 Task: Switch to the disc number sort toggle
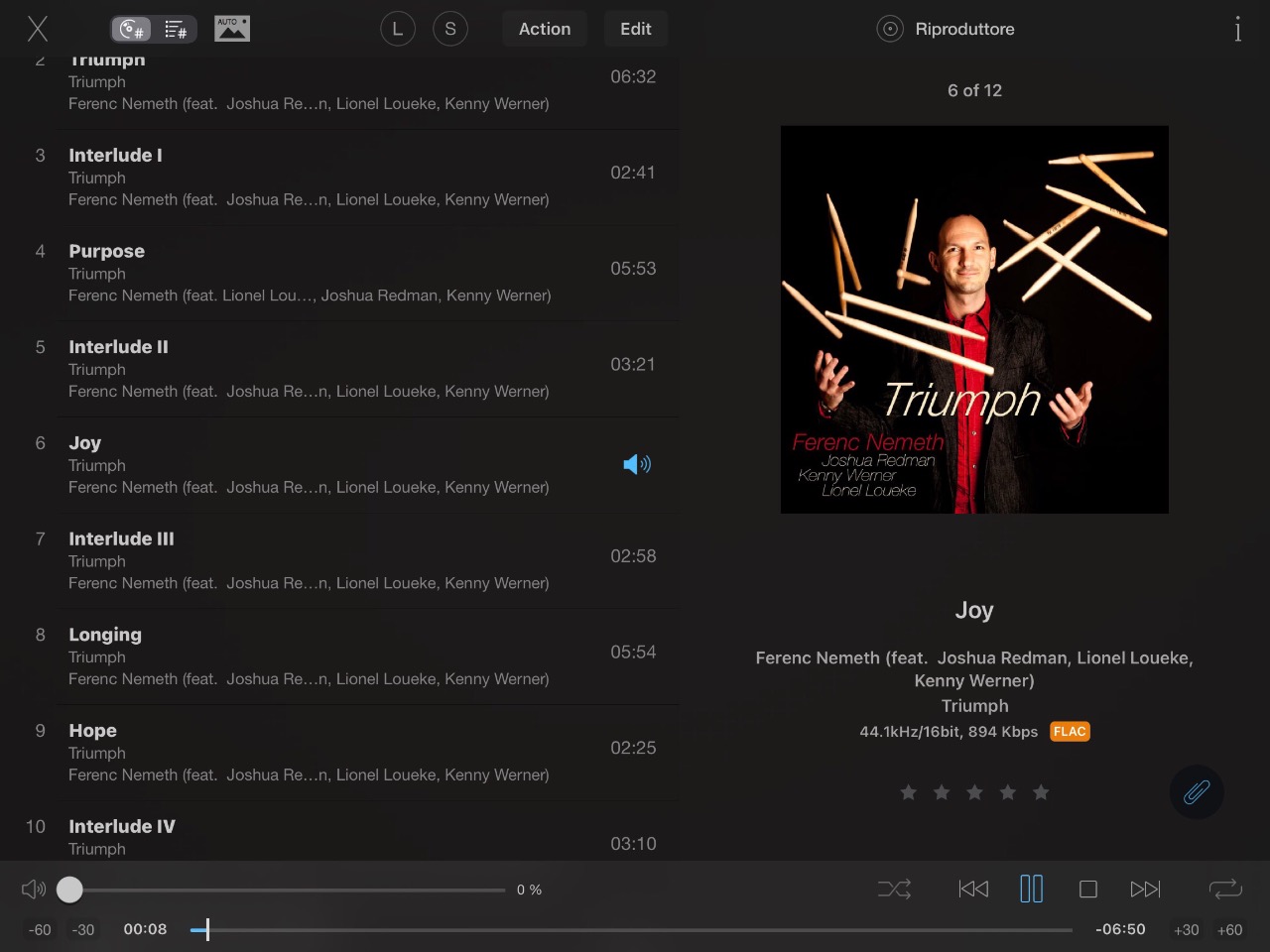pyautogui.click(x=133, y=30)
